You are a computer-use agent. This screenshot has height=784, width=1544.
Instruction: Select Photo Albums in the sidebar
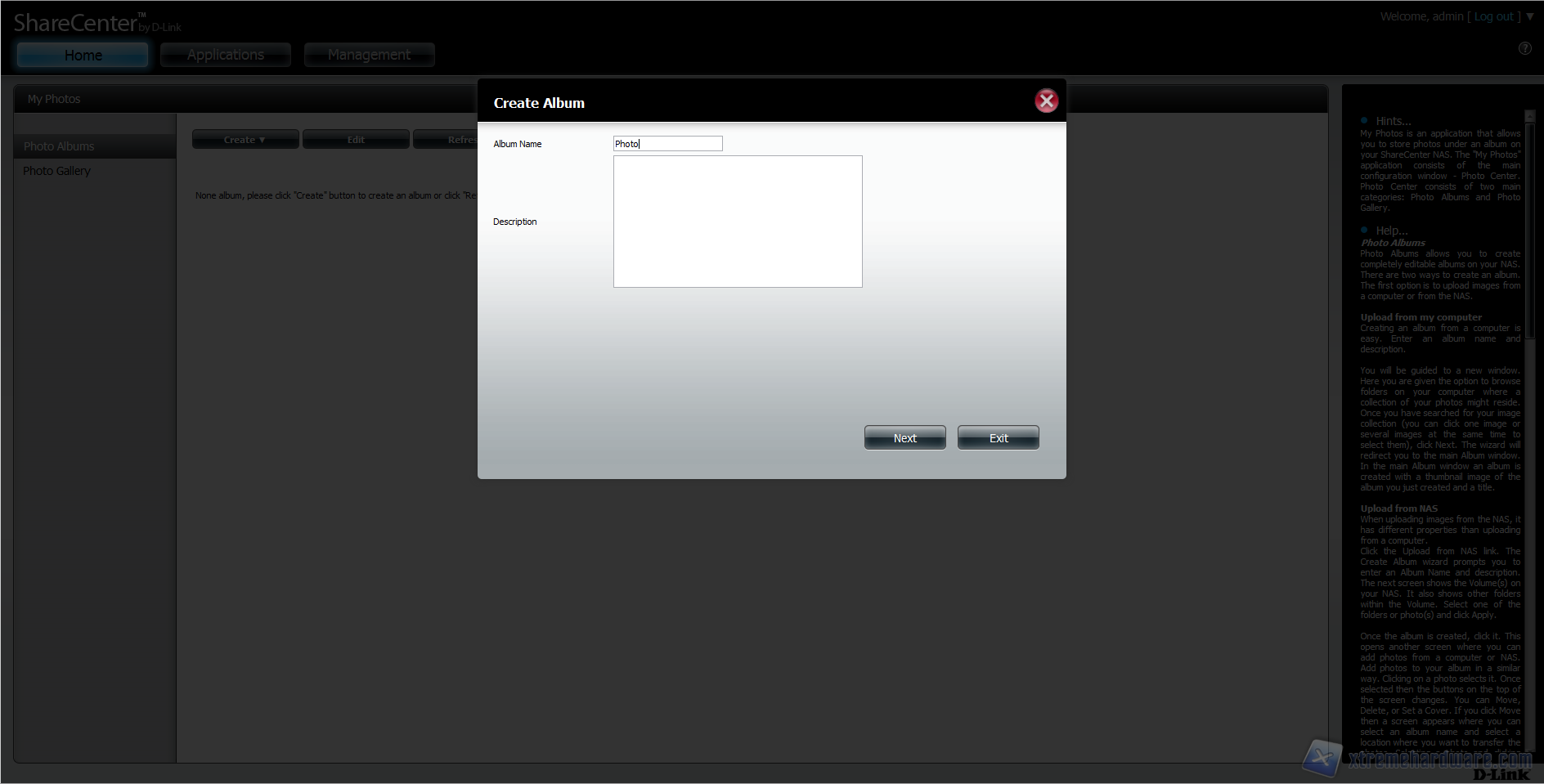click(x=59, y=146)
